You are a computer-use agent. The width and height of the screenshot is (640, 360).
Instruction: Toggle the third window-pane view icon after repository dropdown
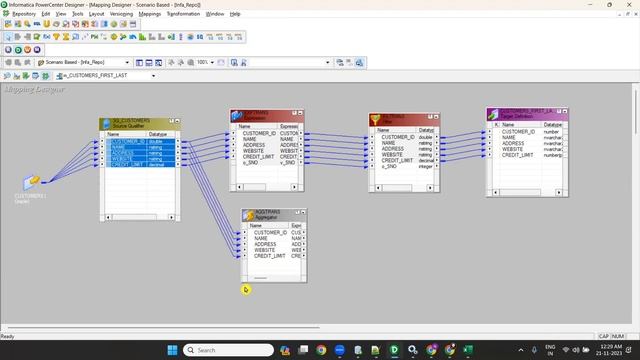158,62
